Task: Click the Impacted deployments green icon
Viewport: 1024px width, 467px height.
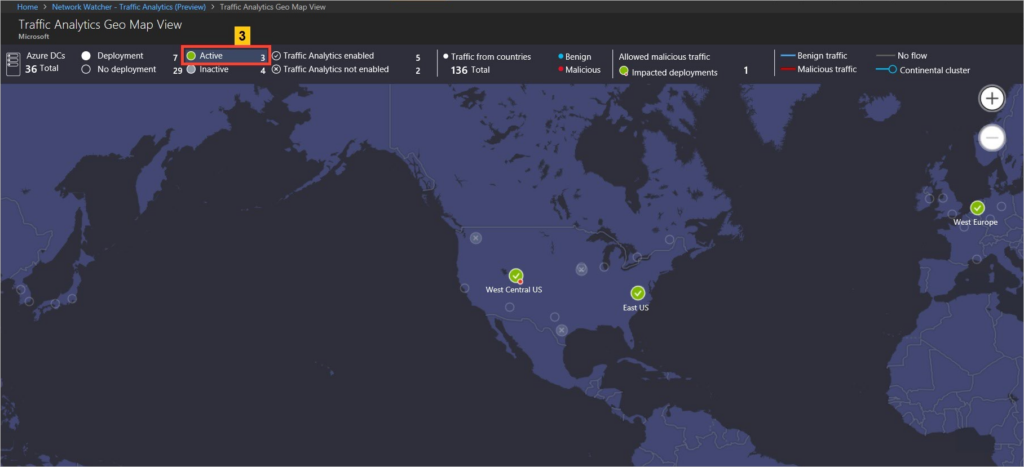Action: (624, 72)
